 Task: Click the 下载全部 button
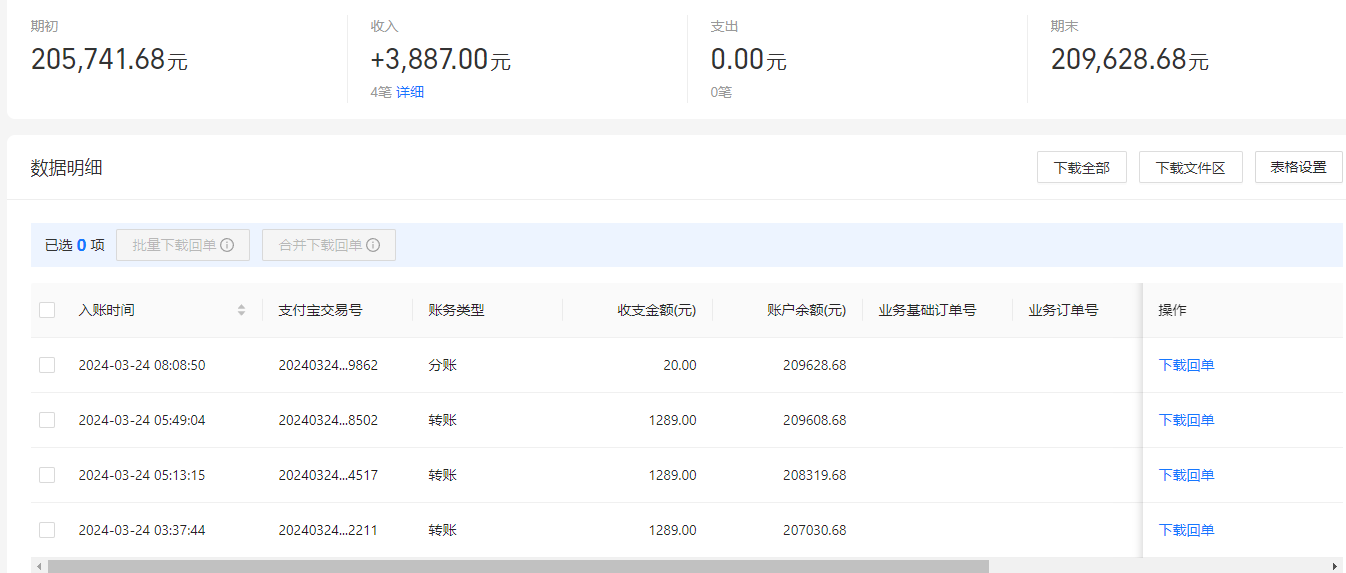(x=1082, y=167)
